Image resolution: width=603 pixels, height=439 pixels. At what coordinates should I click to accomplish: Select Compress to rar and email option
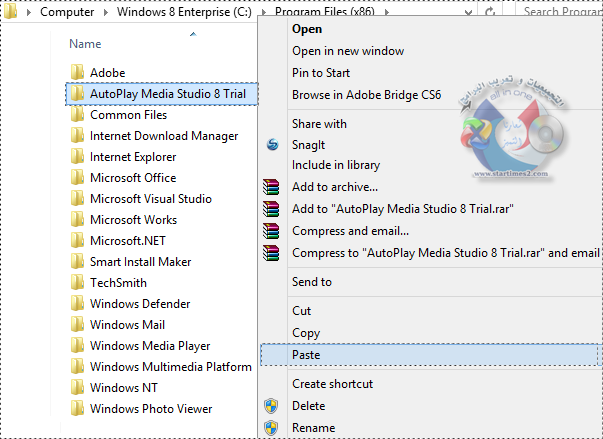446,253
